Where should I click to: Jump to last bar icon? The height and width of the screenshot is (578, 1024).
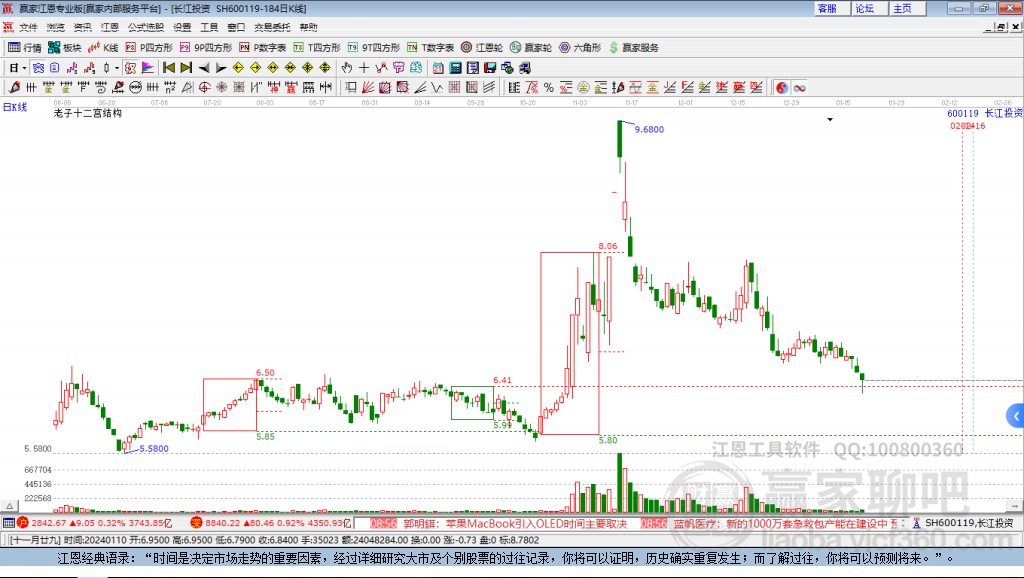tap(186, 68)
